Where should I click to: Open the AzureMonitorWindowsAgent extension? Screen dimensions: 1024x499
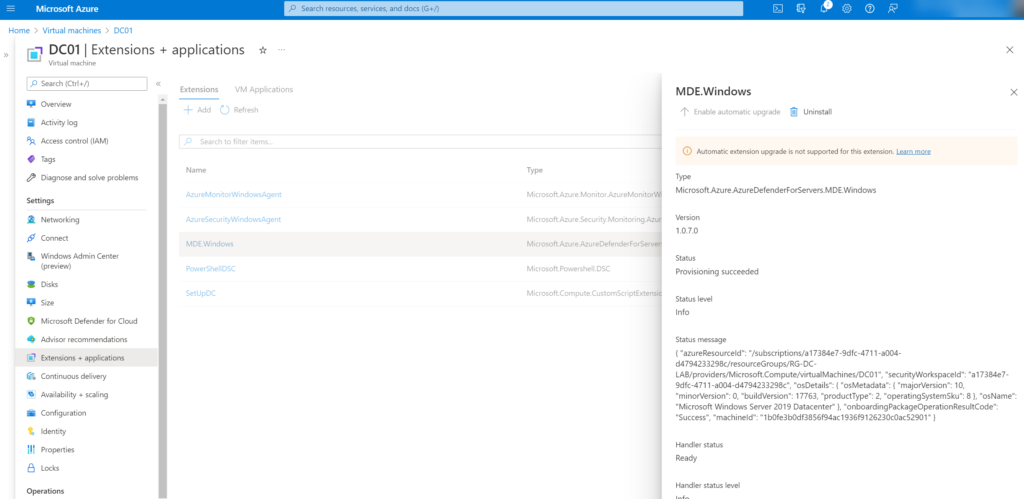(234, 194)
